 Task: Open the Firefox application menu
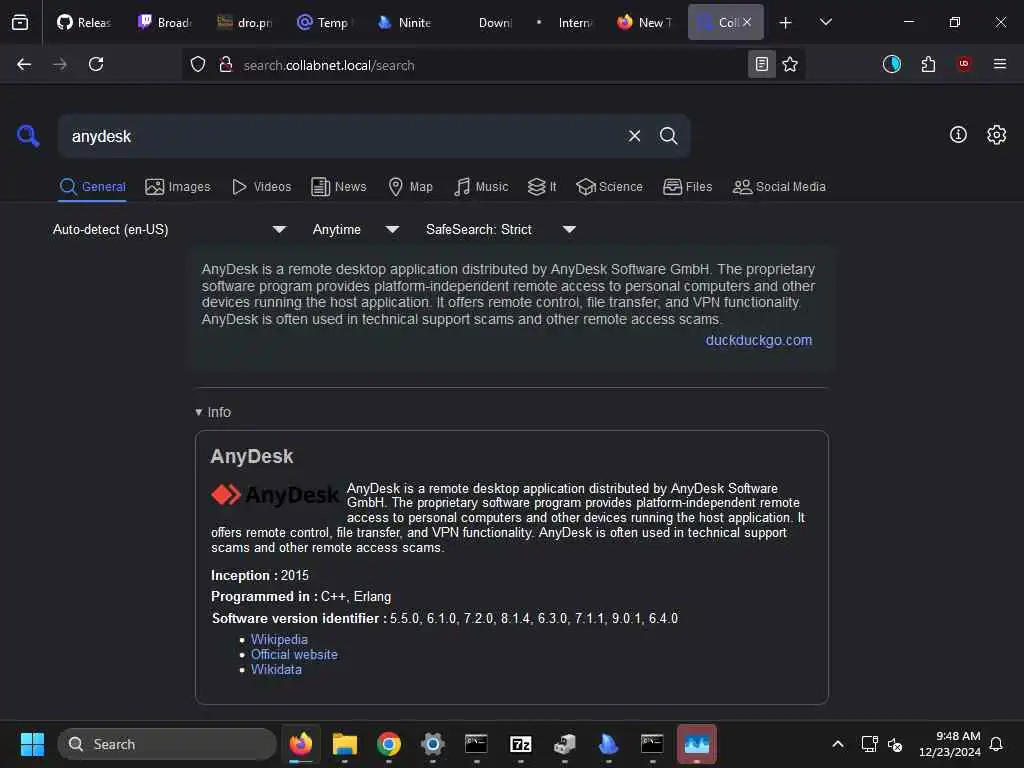1000,64
